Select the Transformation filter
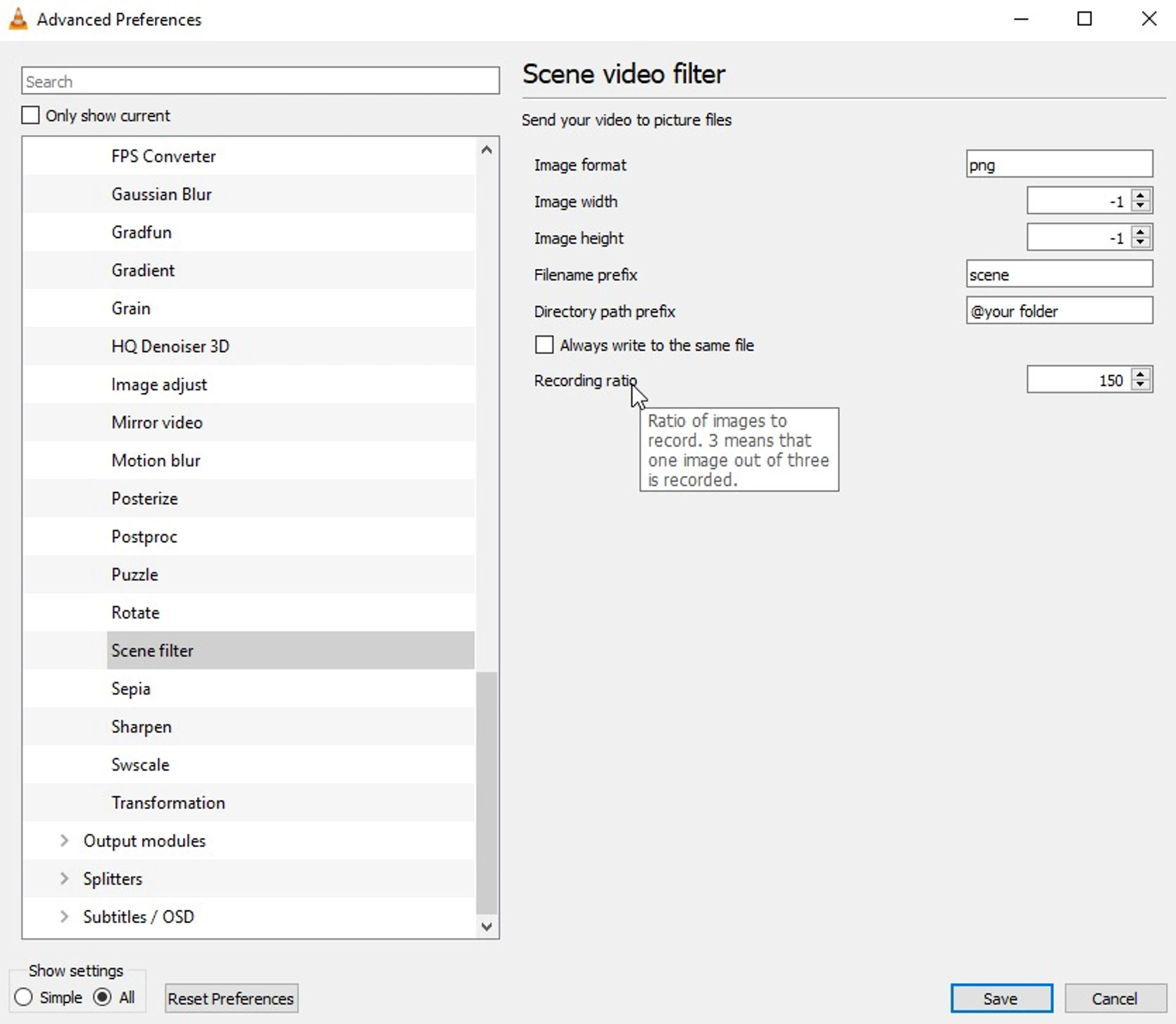This screenshot has width=1176, height=1024. point(168,802)
